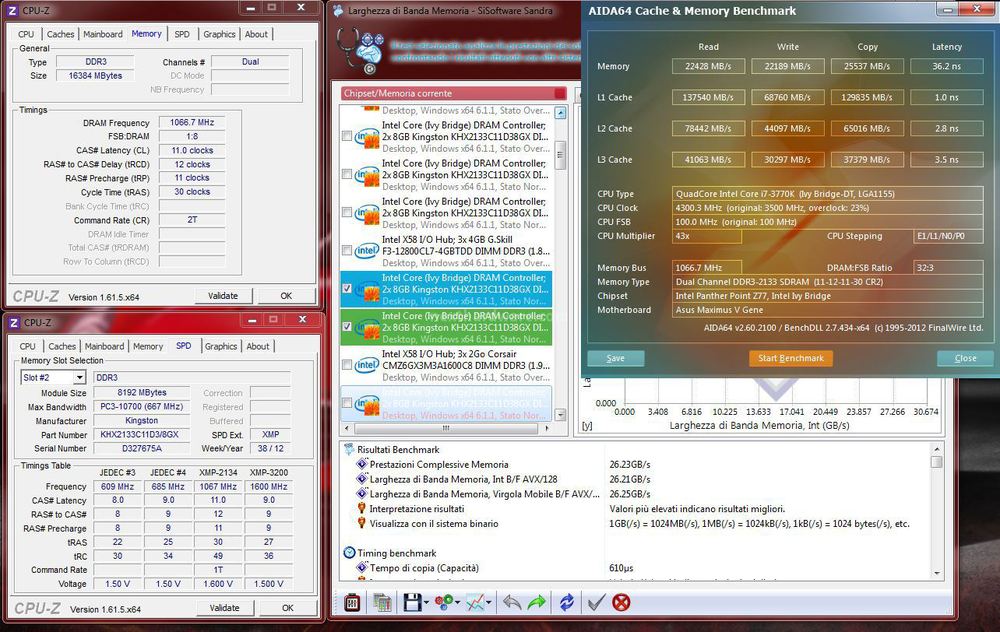The height and width of the screenshot is (632, 1000).
Task: Click Validate in the CPU-Z SPD window
Action: [x=224, y=608]
